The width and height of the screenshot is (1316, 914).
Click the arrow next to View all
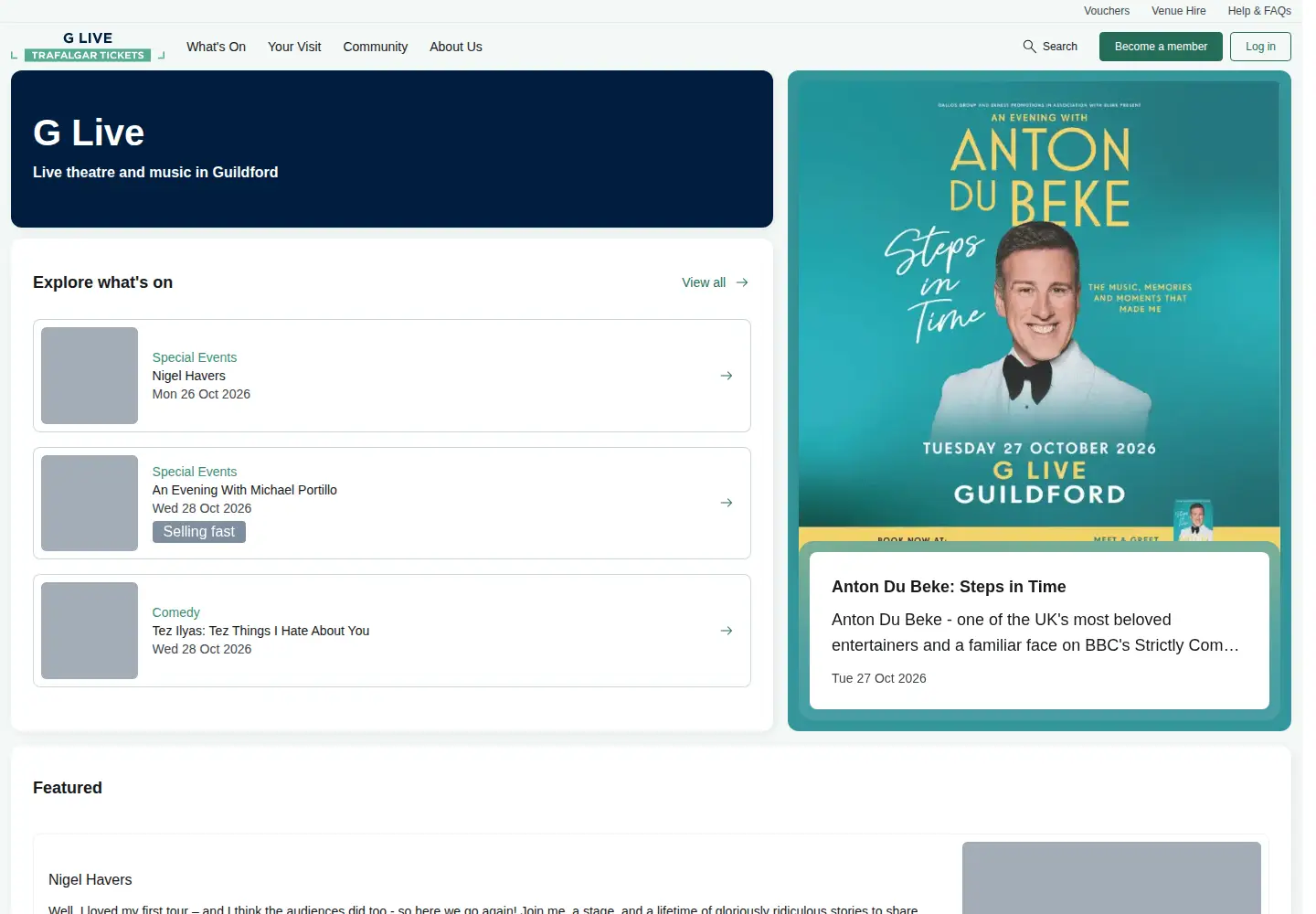pos(742,282)
